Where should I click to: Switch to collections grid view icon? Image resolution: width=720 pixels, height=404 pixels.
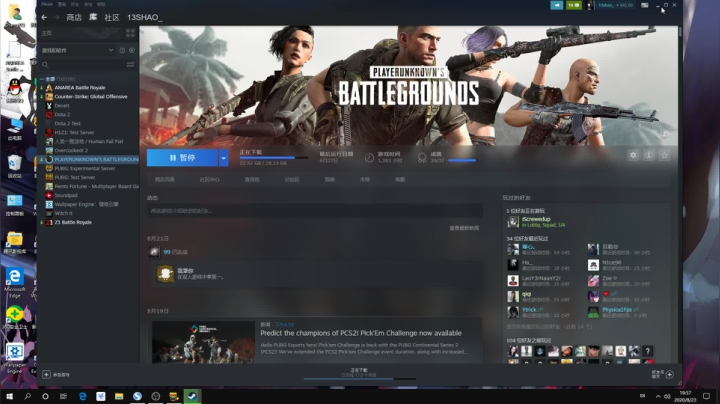tap(130, 33)
